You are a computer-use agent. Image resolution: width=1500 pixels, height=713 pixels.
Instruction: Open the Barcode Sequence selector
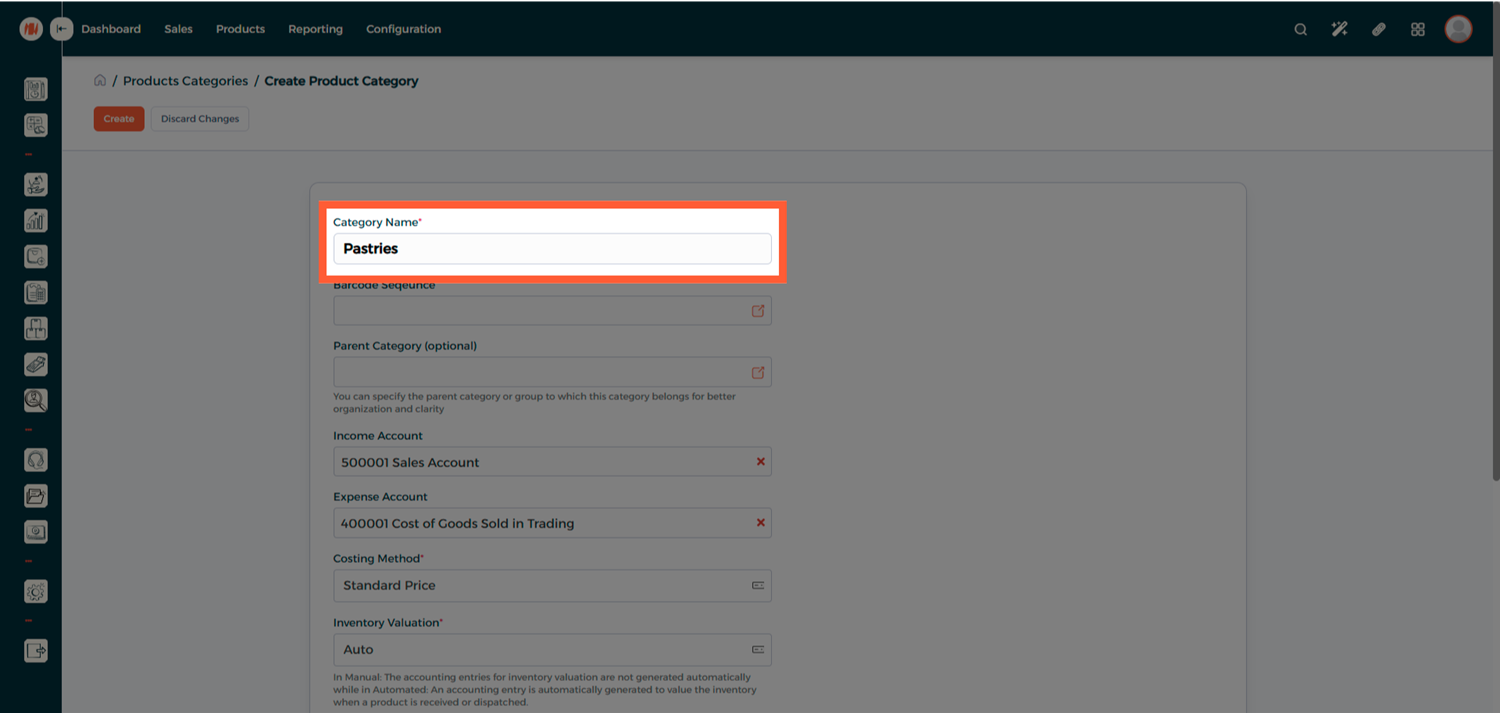point(757,311)
